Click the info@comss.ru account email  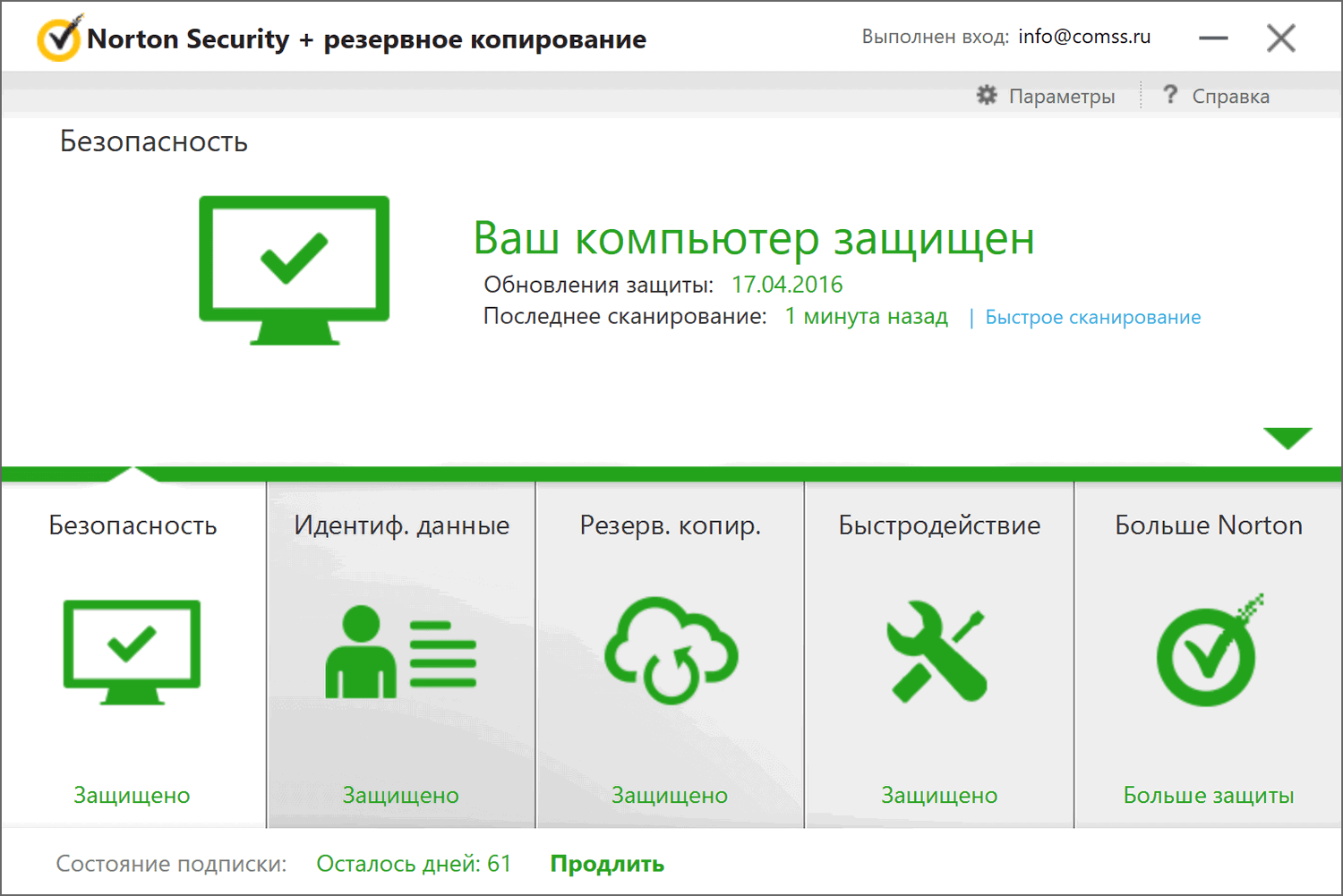click(x=1085, y=37)
